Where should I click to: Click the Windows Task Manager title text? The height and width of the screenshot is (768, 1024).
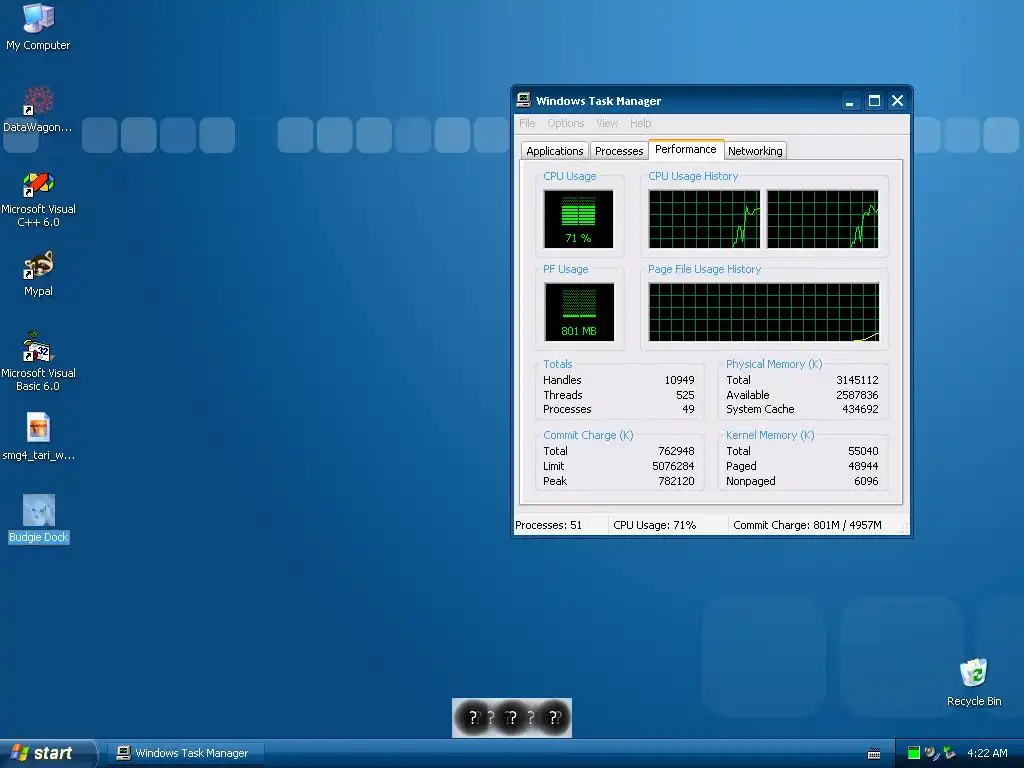coord(598,101)
